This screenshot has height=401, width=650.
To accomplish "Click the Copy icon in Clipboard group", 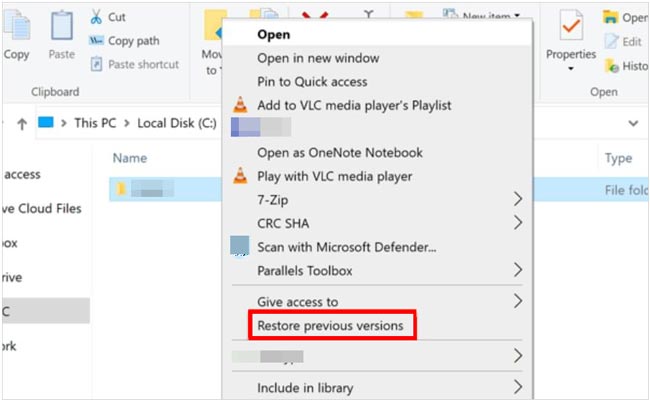I will [x=17, y=25].
